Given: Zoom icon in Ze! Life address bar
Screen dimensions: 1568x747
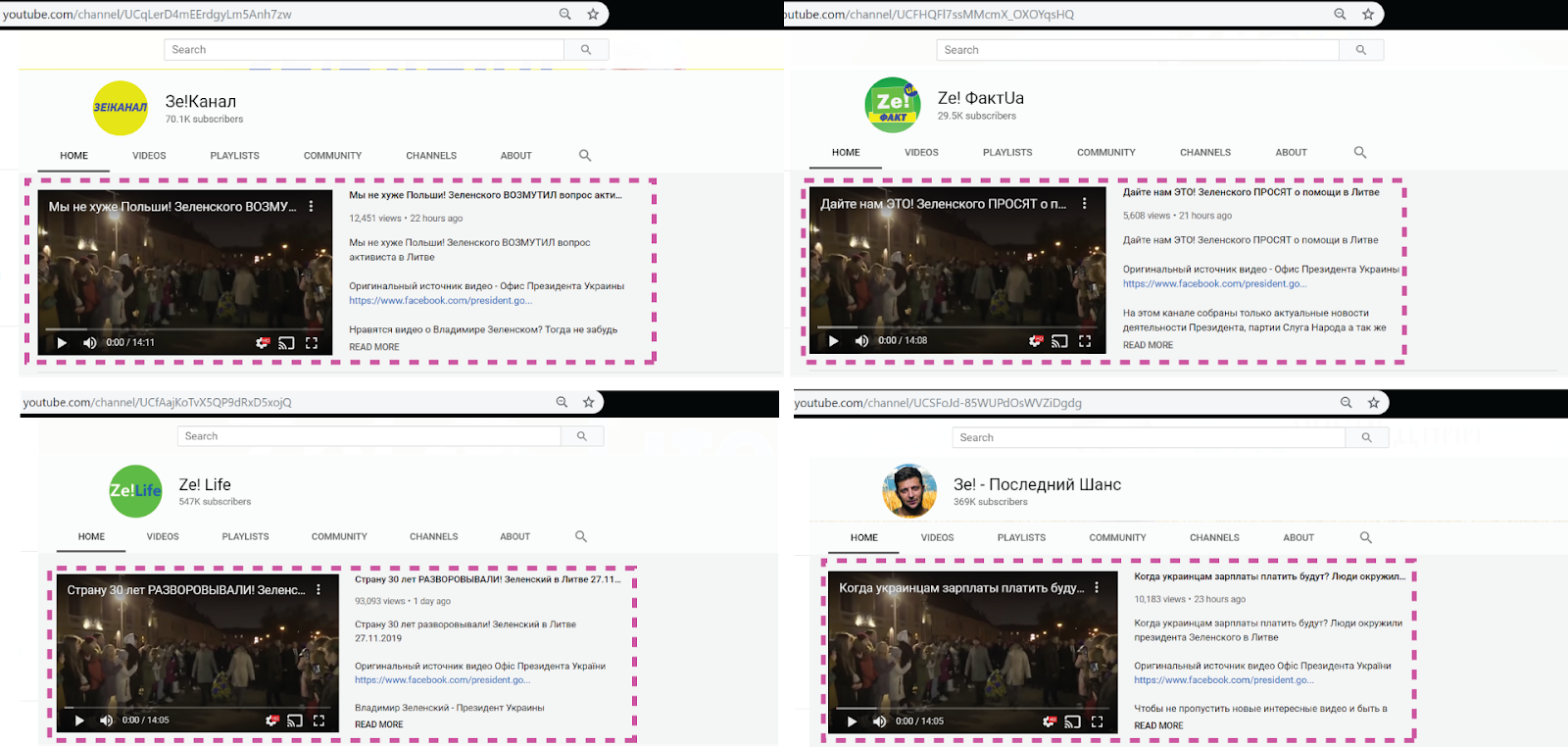Looking at the screenshot, I should click(562, 402).
